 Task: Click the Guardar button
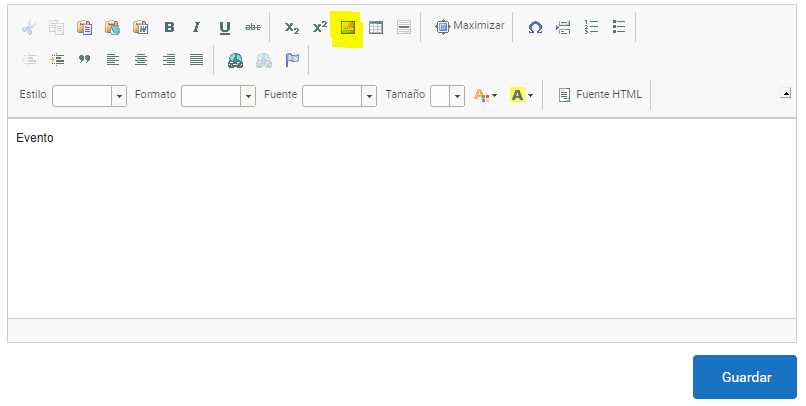tap(745, 377)
